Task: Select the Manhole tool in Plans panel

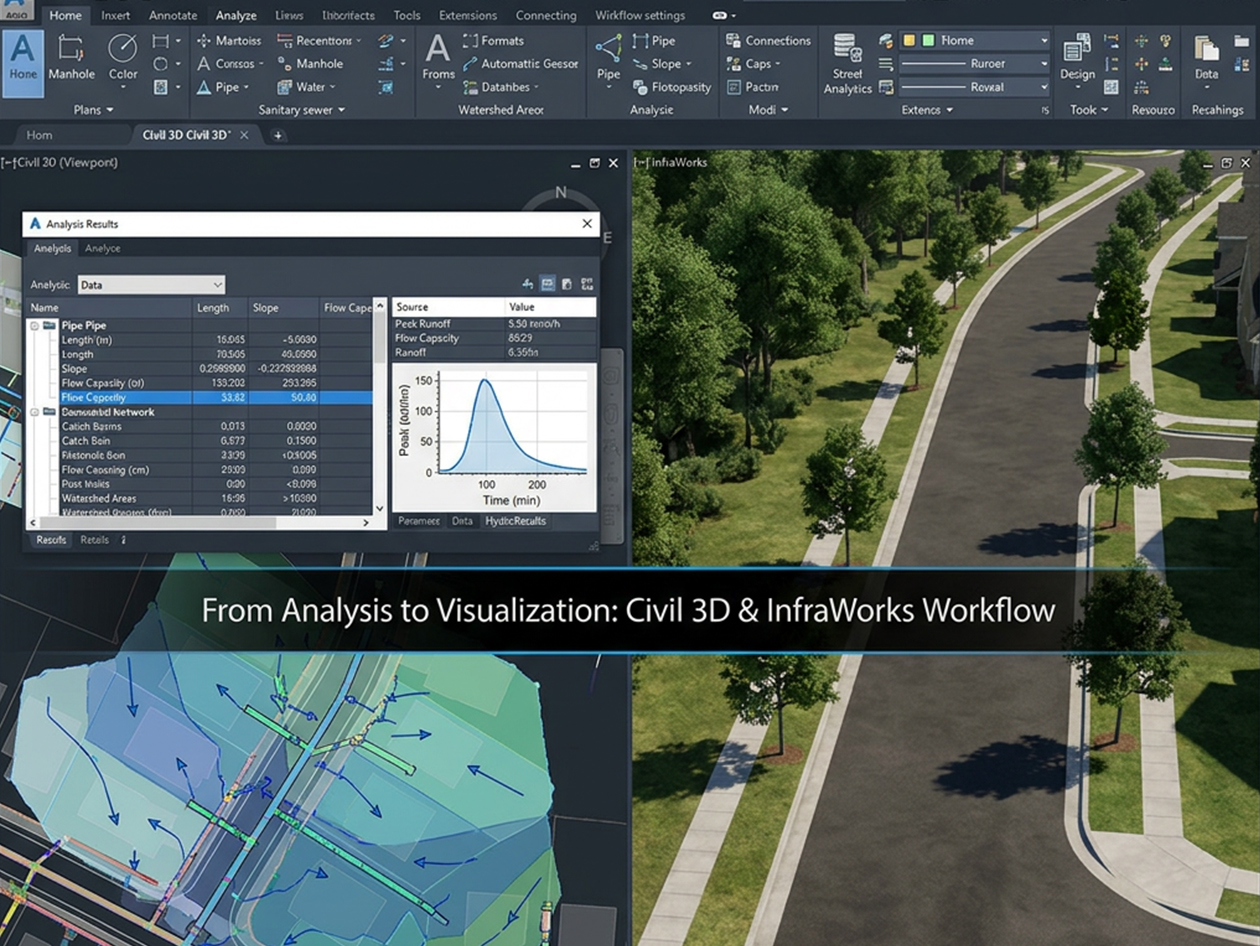Action: tap(72, 60)
